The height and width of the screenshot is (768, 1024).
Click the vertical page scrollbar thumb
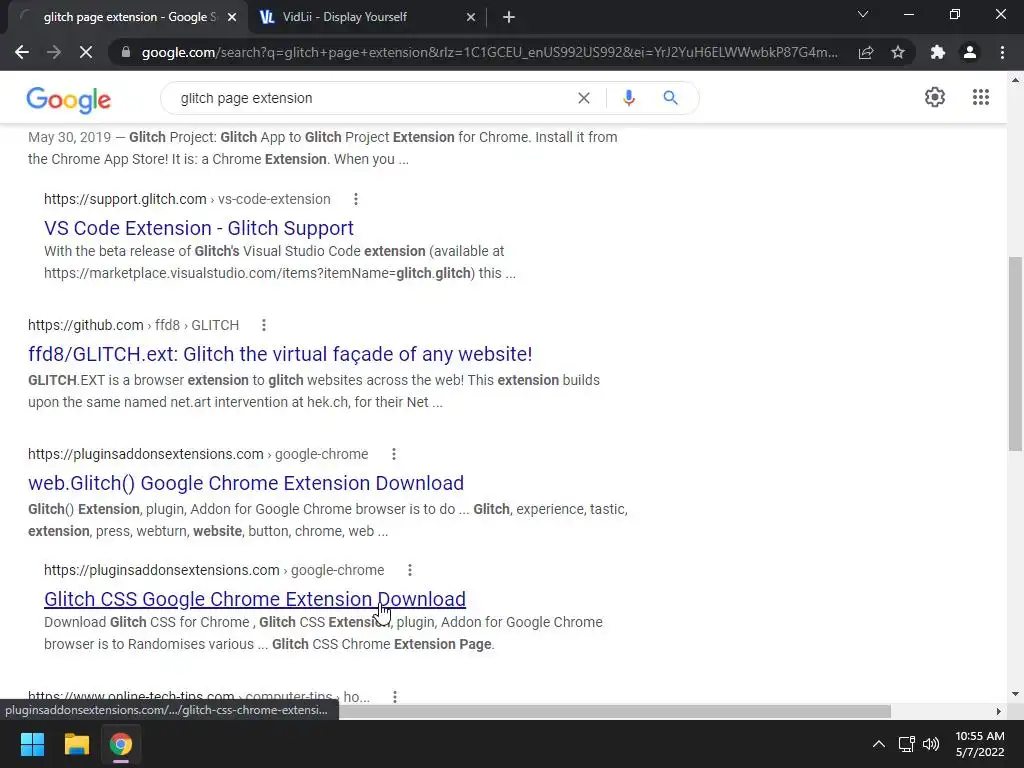1015,353
